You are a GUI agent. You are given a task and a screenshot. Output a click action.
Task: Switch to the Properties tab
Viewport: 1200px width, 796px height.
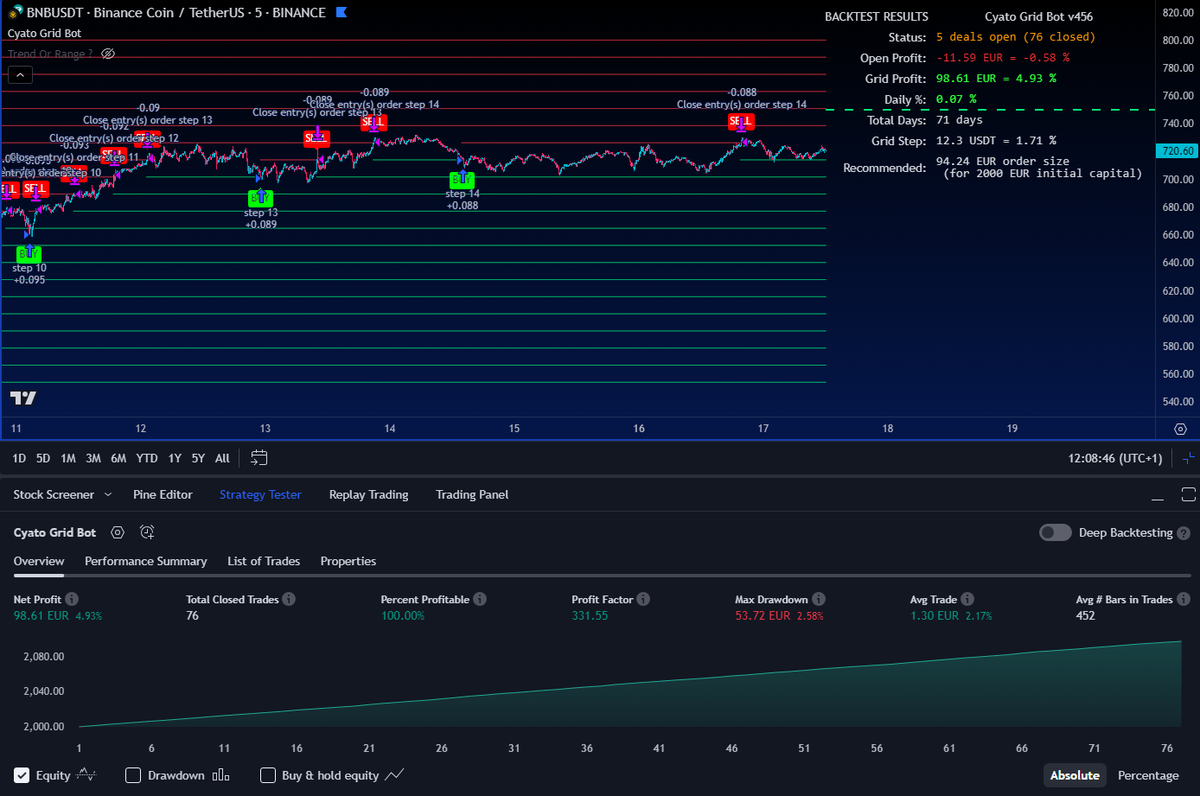point(348,561)
